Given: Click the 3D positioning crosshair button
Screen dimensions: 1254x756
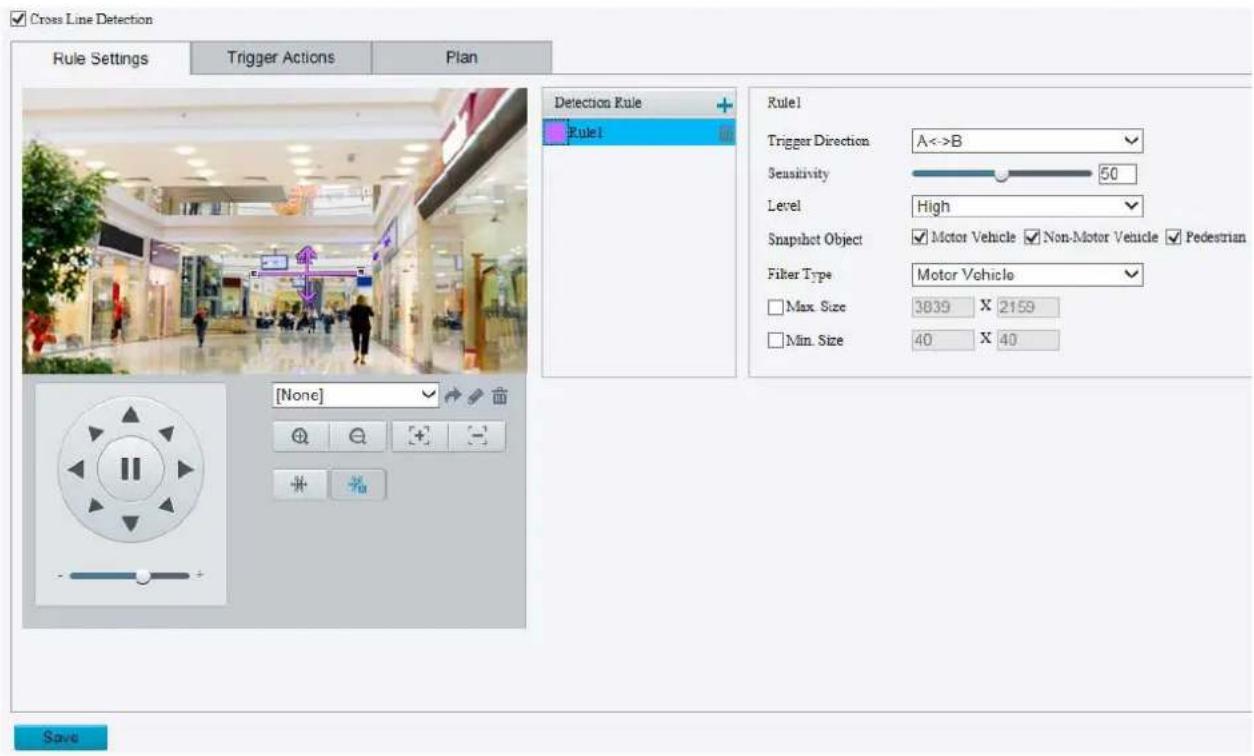Looking at the screenshot, I should [x=299, y=484].
